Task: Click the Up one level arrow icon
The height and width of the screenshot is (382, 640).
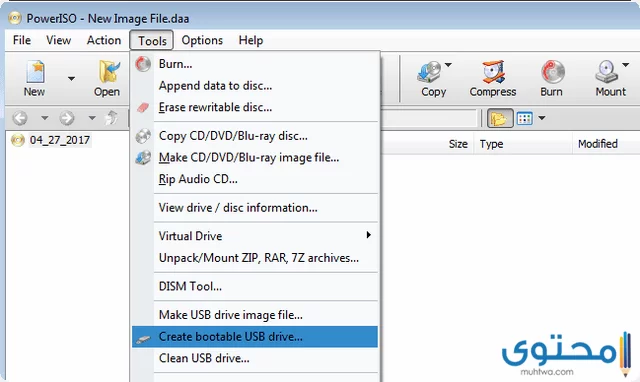Action: point(111,118)
